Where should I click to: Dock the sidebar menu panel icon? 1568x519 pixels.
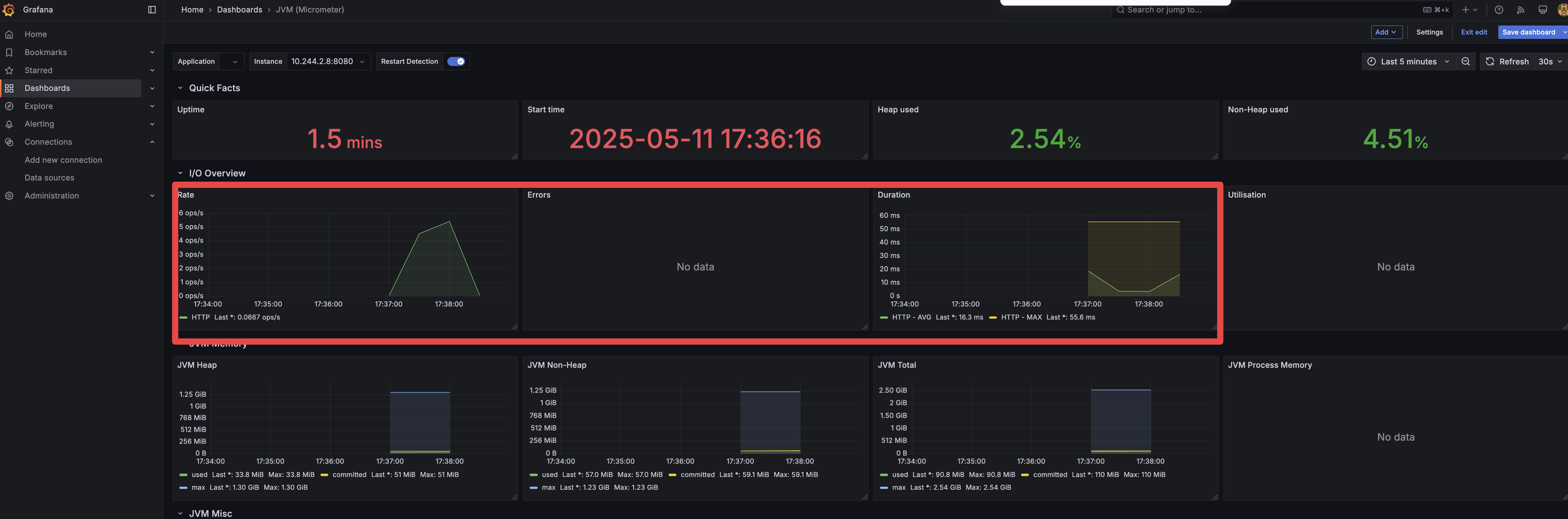(152, 10)
